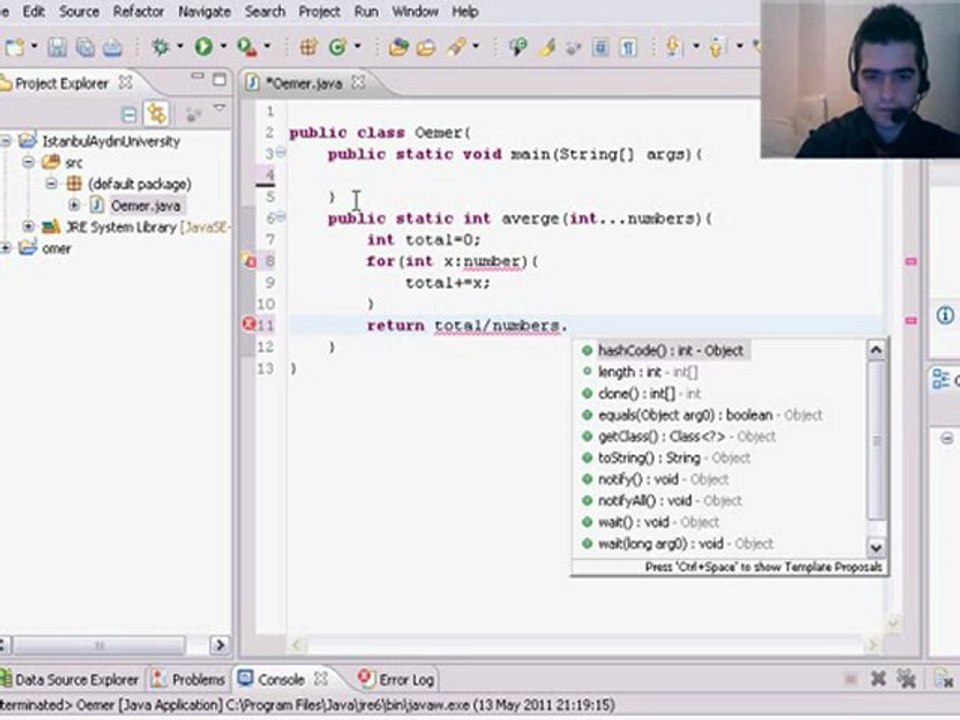This screenshot has height=720, width=960.
Task: Switch to the Data Source Explorer tab
Action: pos(69,680)
